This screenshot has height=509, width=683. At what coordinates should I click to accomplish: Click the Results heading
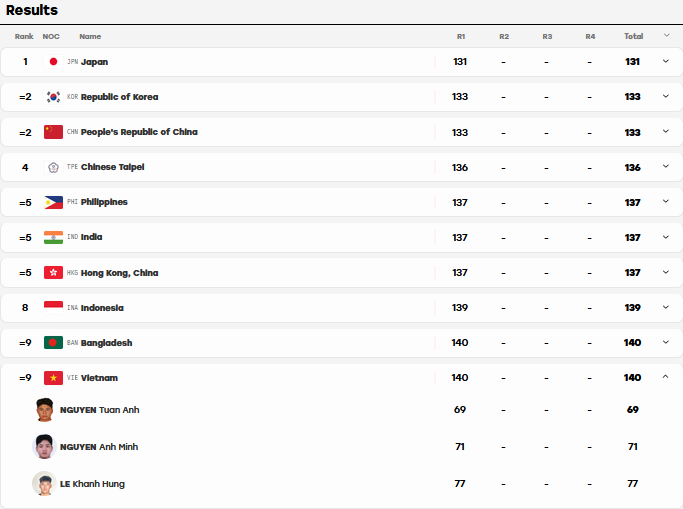click(32, 10)
